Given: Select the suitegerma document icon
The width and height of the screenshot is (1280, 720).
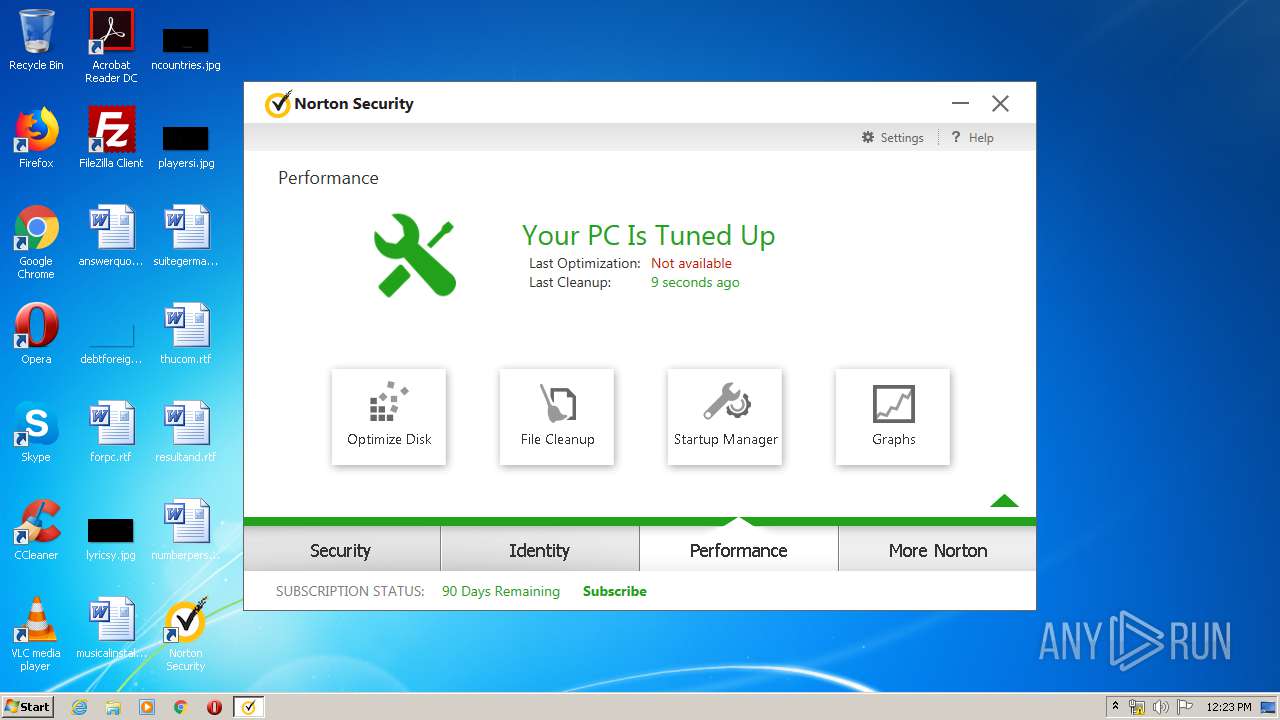Looking at the screenshot, I should (186, 236).
